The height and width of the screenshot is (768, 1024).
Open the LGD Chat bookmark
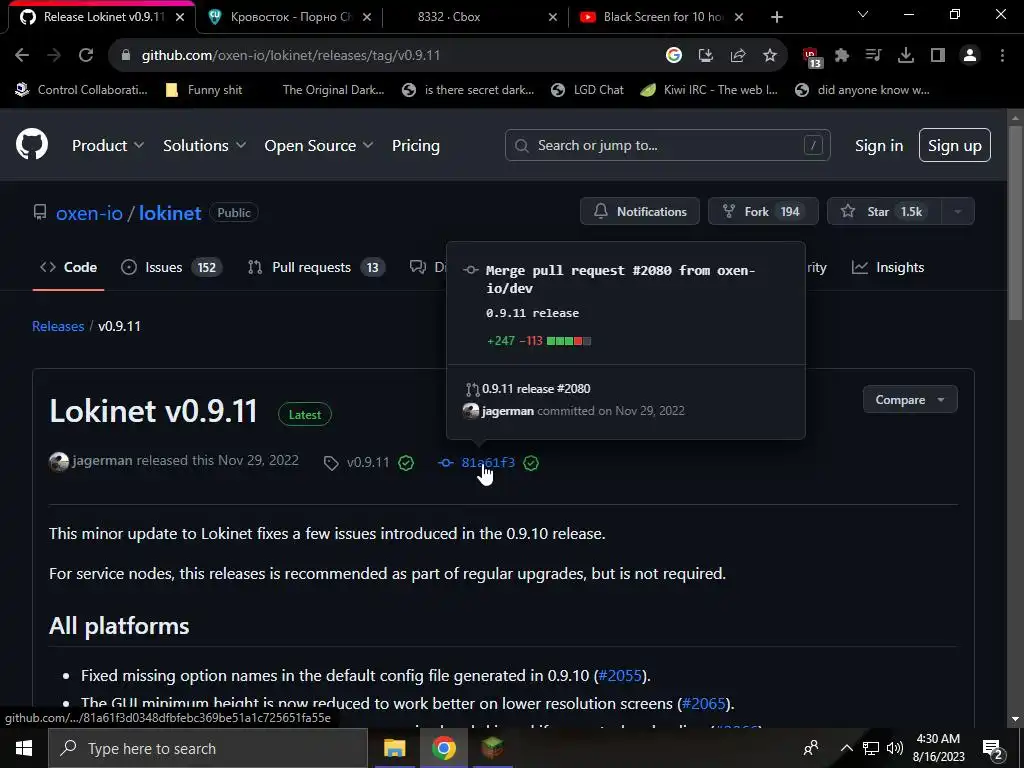coord(587,90)
